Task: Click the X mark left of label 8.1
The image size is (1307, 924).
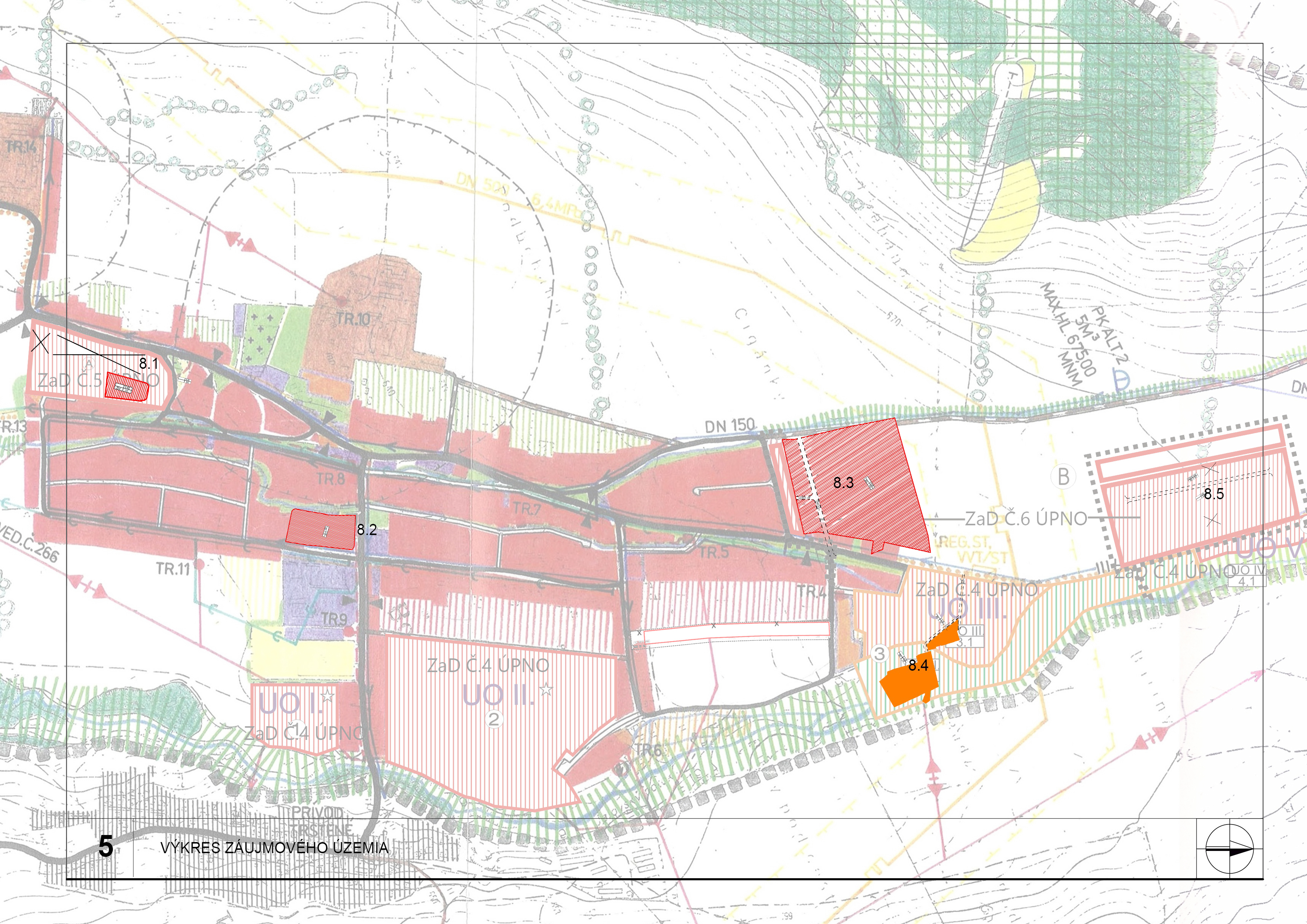Action: click(x=40, y=343)
